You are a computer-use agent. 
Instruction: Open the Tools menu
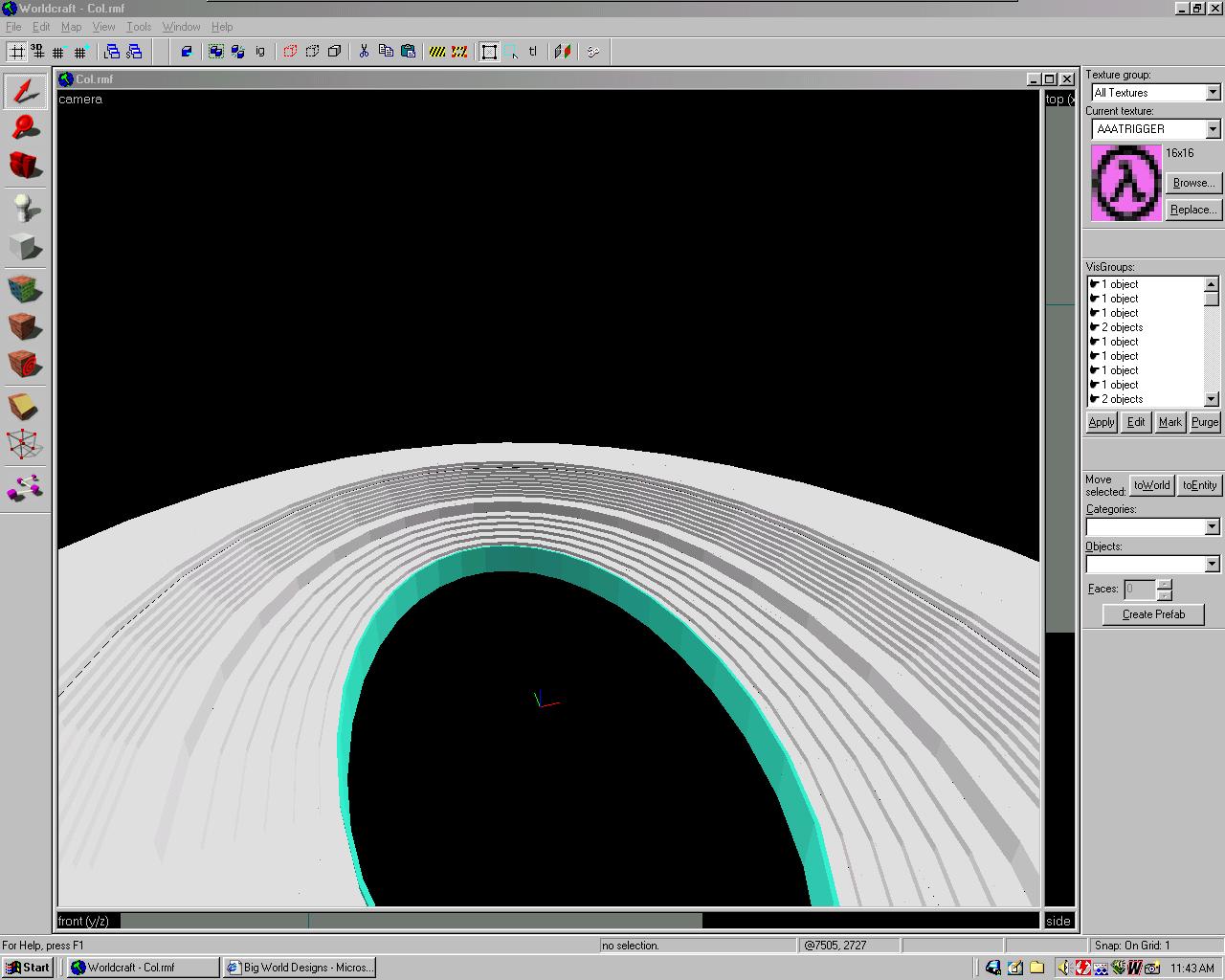pyautogui.click(x=139, y=27)
